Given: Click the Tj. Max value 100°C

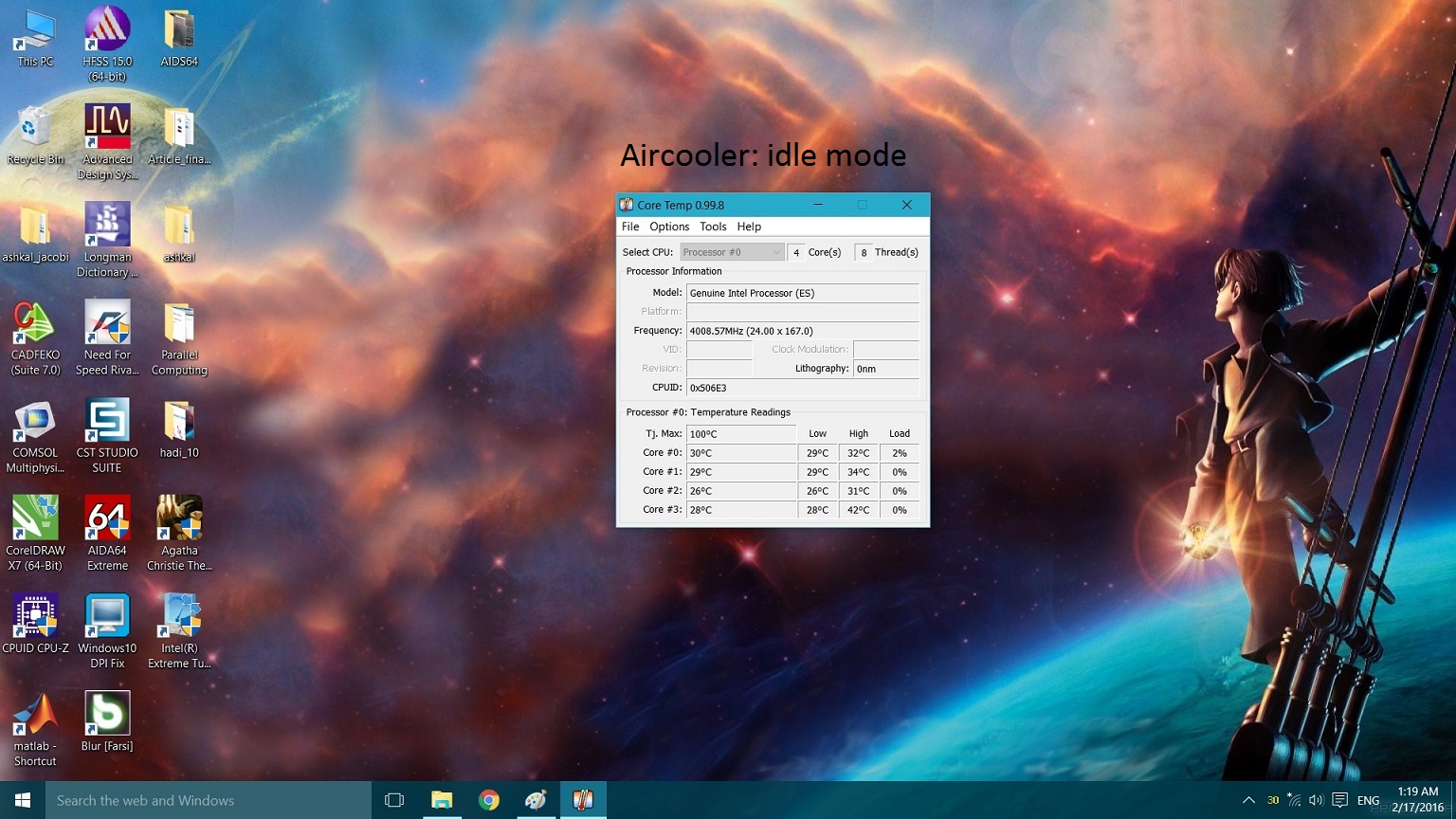Looking at the screenshot, I should click(x=741, y=434).
